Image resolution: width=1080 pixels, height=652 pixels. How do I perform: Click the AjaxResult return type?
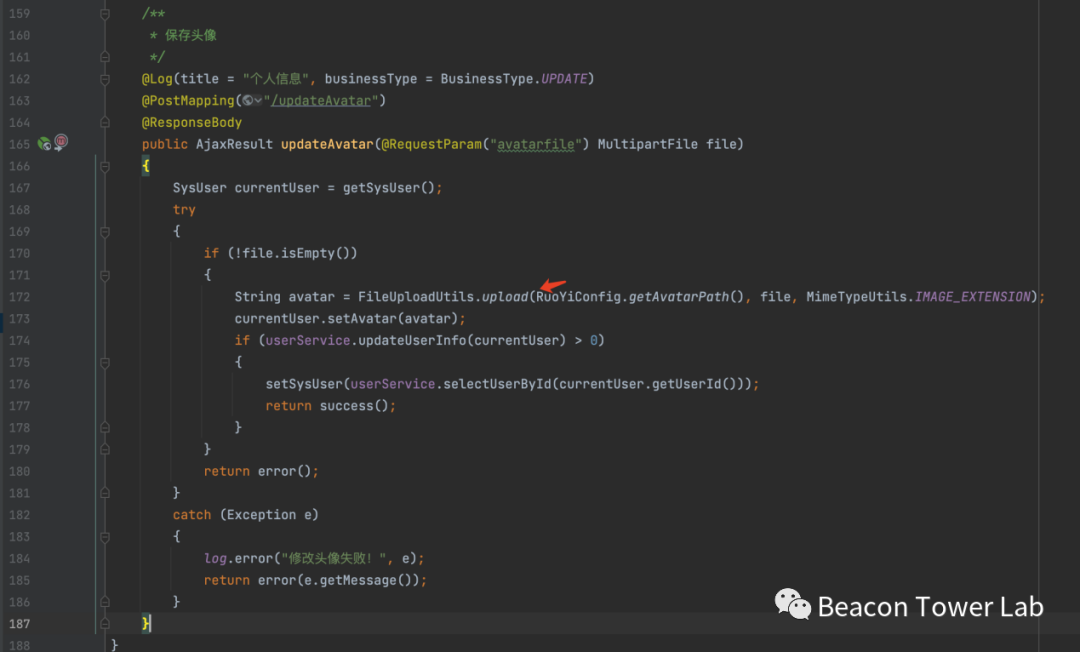(x=234, y=144)
